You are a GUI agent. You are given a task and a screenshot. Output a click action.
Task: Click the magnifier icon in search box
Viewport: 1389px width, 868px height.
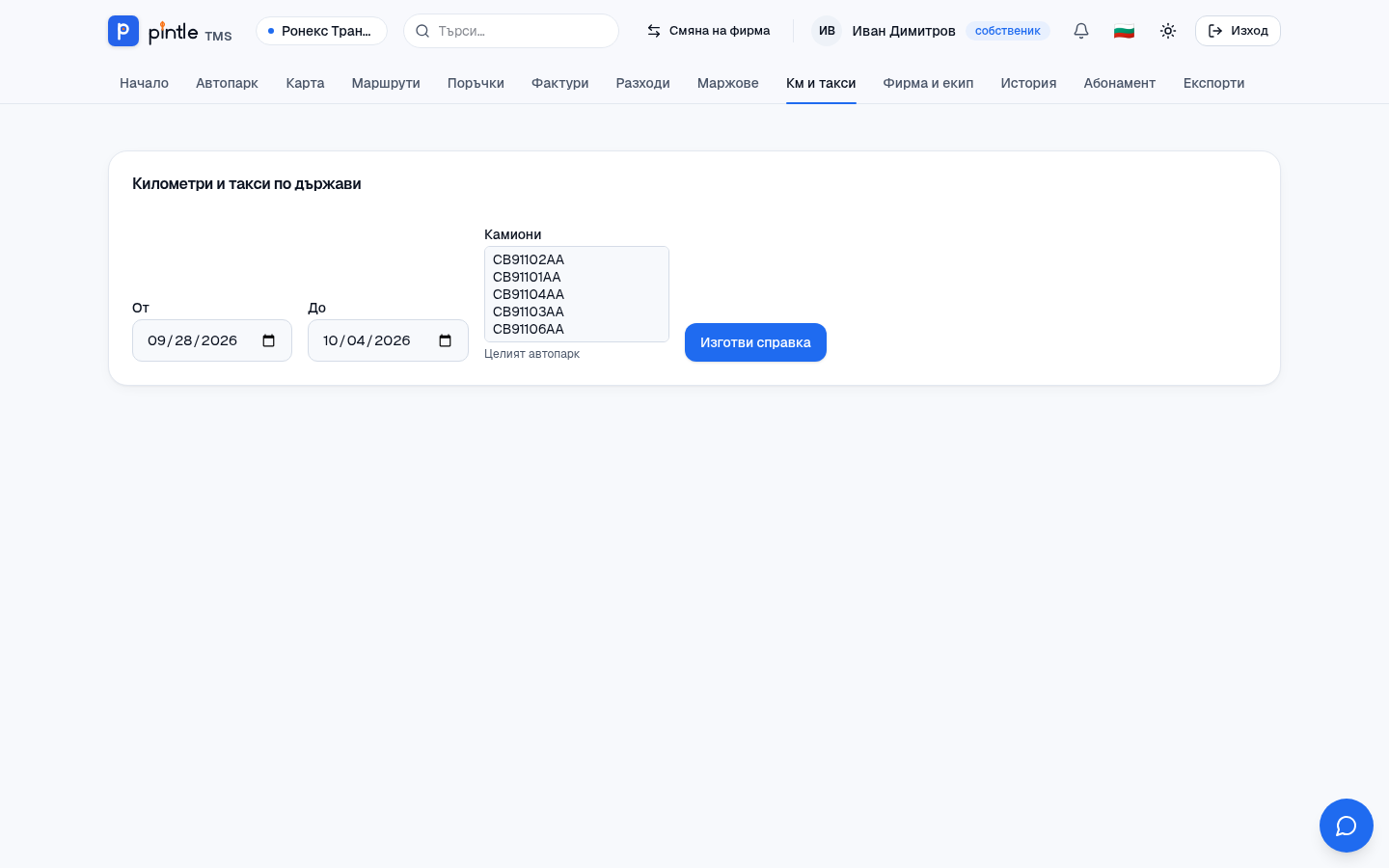422,31
